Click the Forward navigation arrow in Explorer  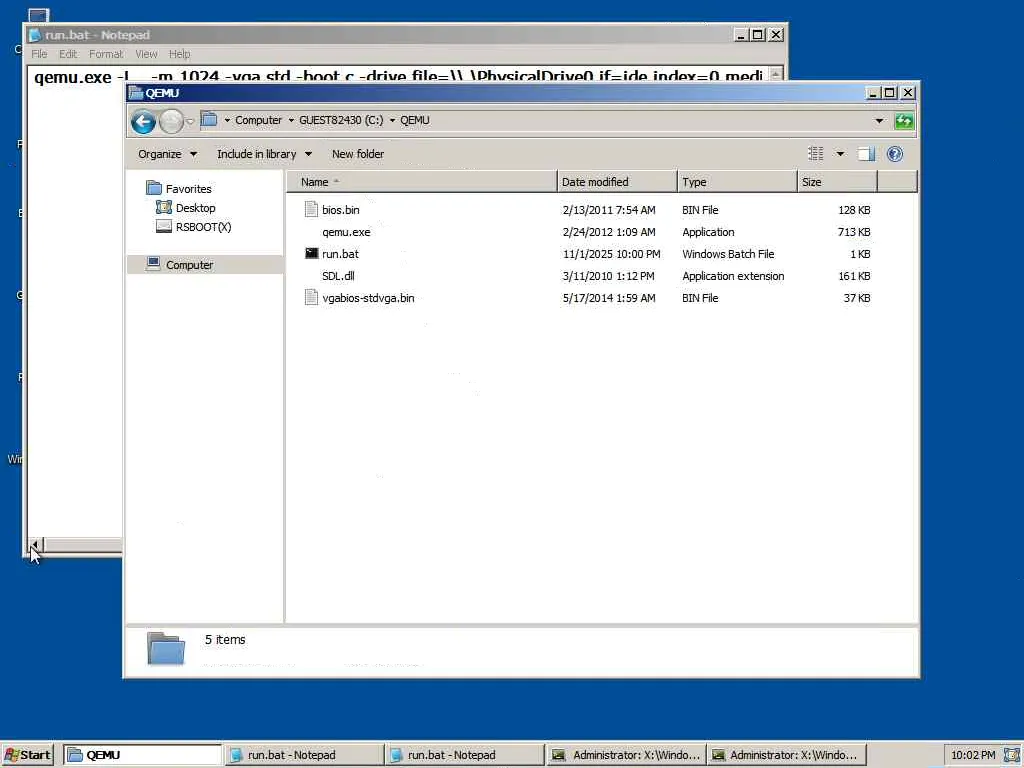click(x=171, y=121)
